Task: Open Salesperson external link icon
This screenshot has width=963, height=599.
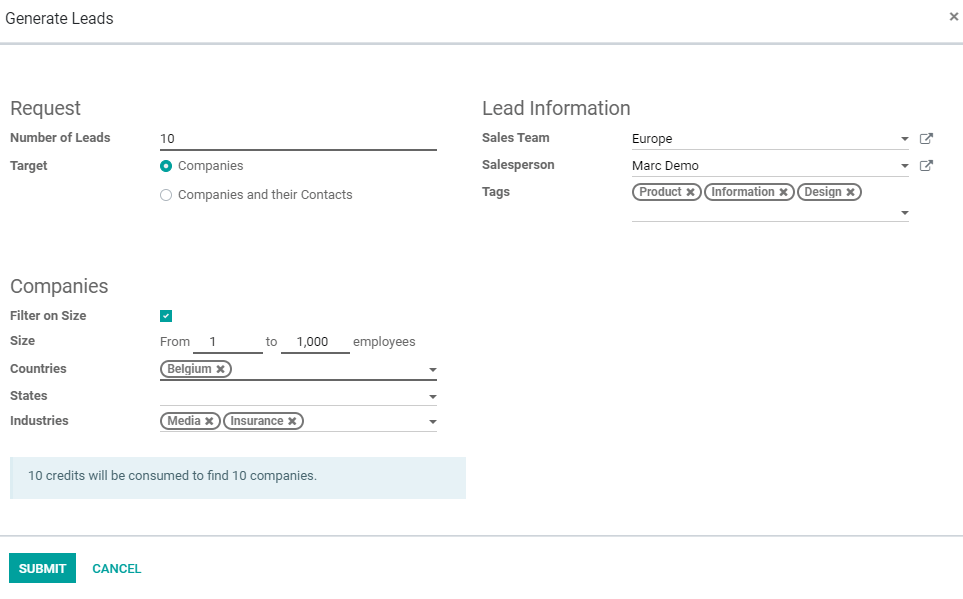Action: pos(926,166)
